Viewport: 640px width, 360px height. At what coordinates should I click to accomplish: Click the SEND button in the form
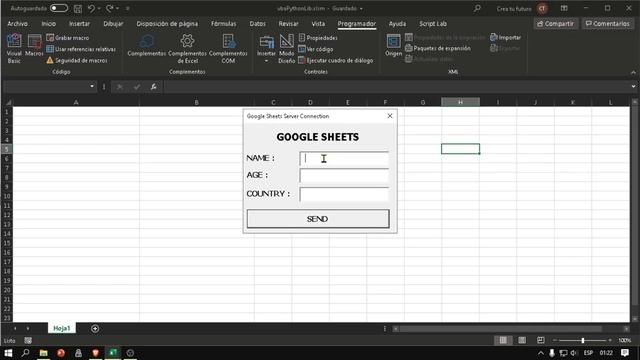[x=318, y=219]
